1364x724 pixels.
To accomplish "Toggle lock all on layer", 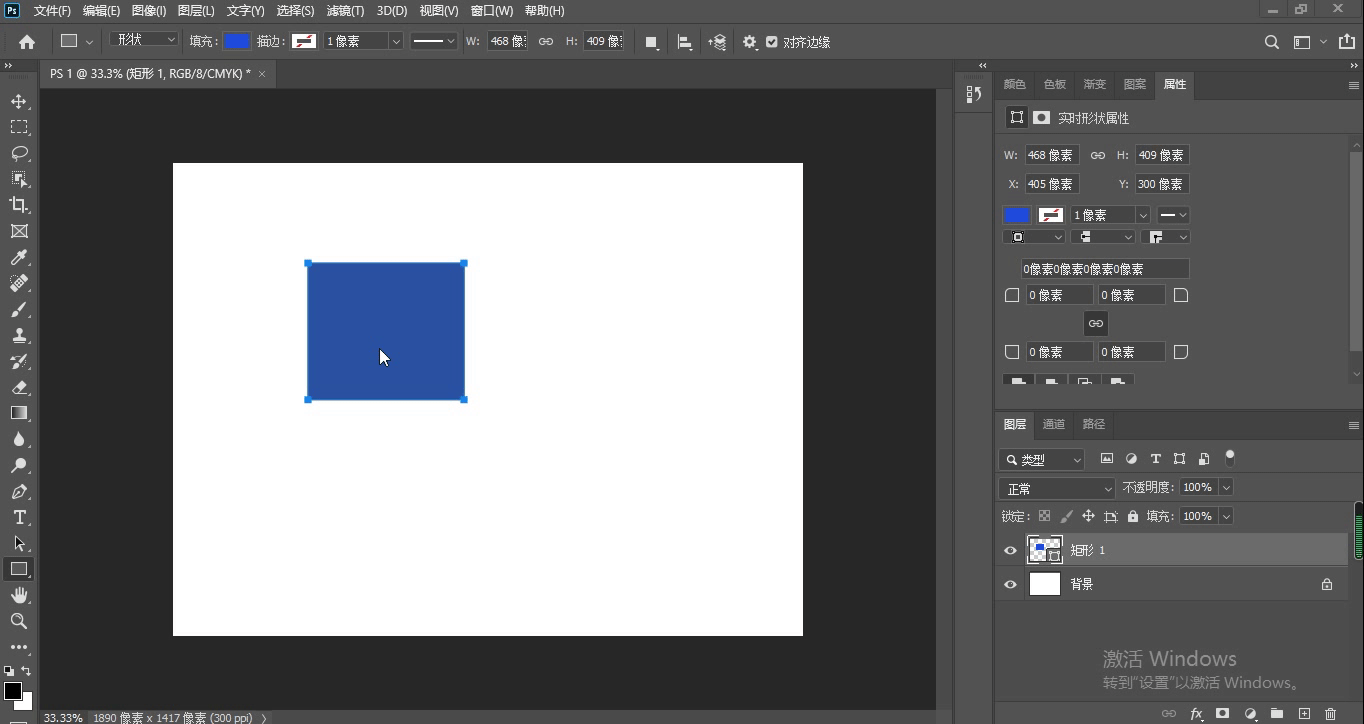I will (x=1132, y=516).
